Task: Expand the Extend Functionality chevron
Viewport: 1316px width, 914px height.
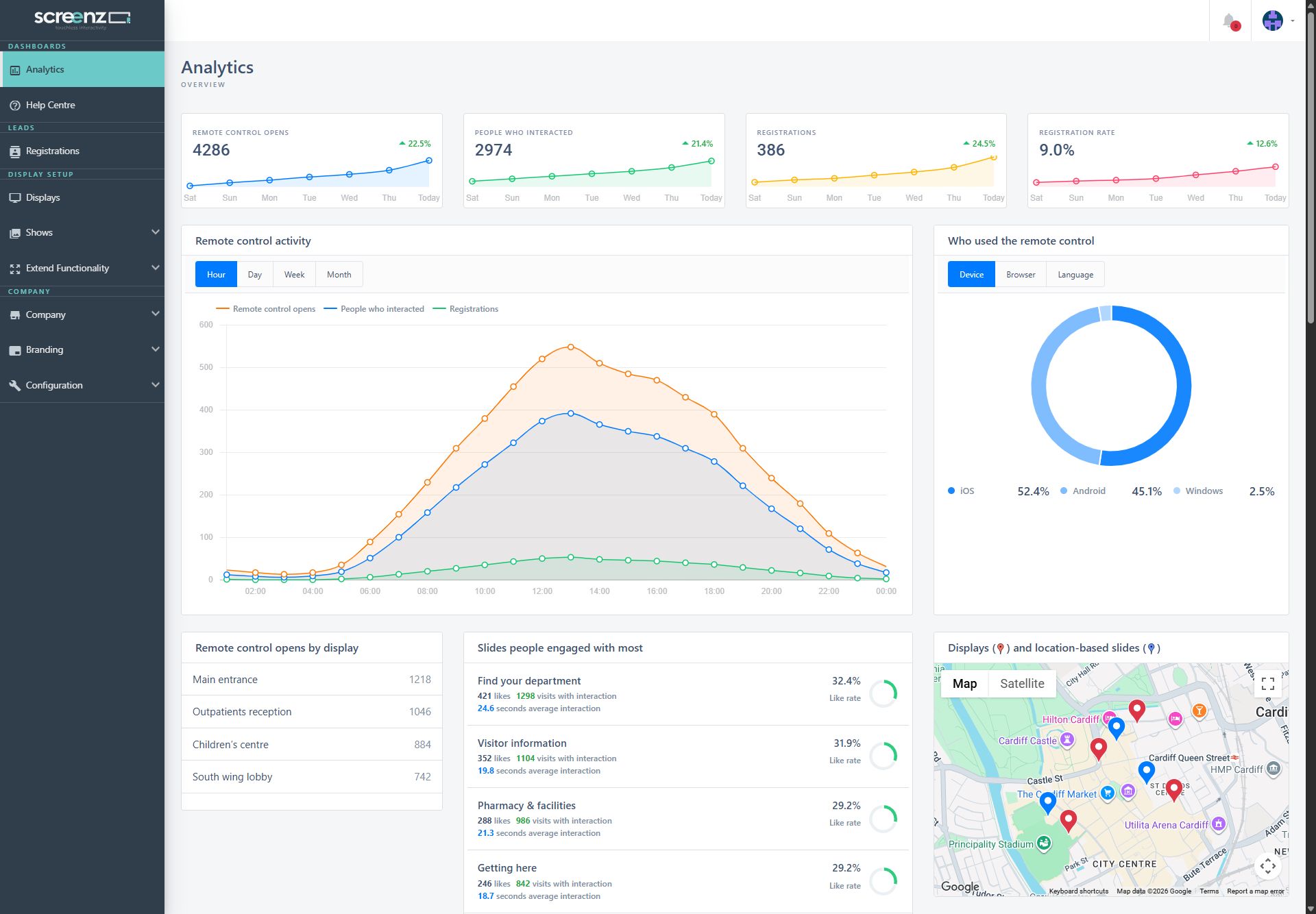Action: coord(156,268)
